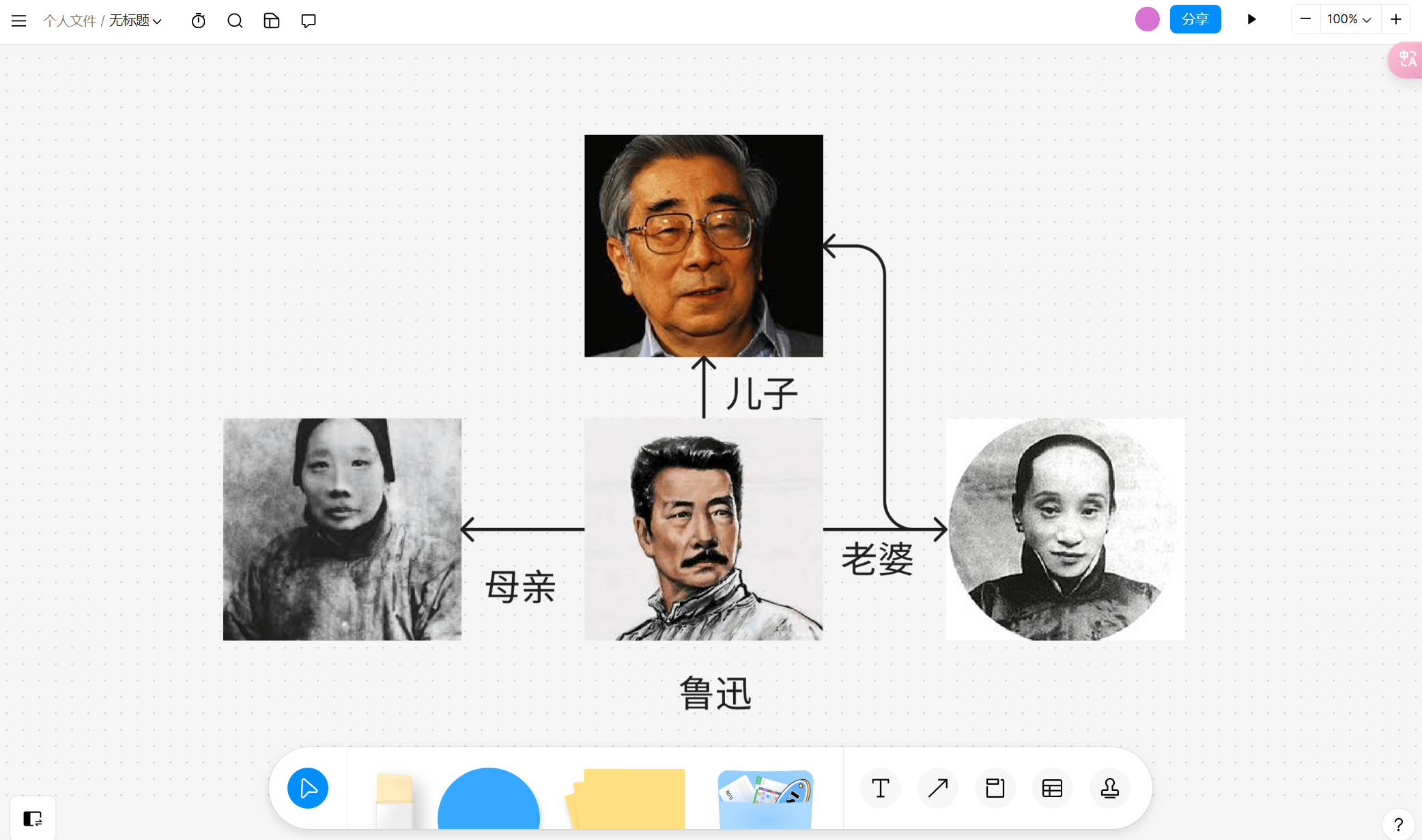Select the Text tool

pyautogui.click(x=880, y=788)
